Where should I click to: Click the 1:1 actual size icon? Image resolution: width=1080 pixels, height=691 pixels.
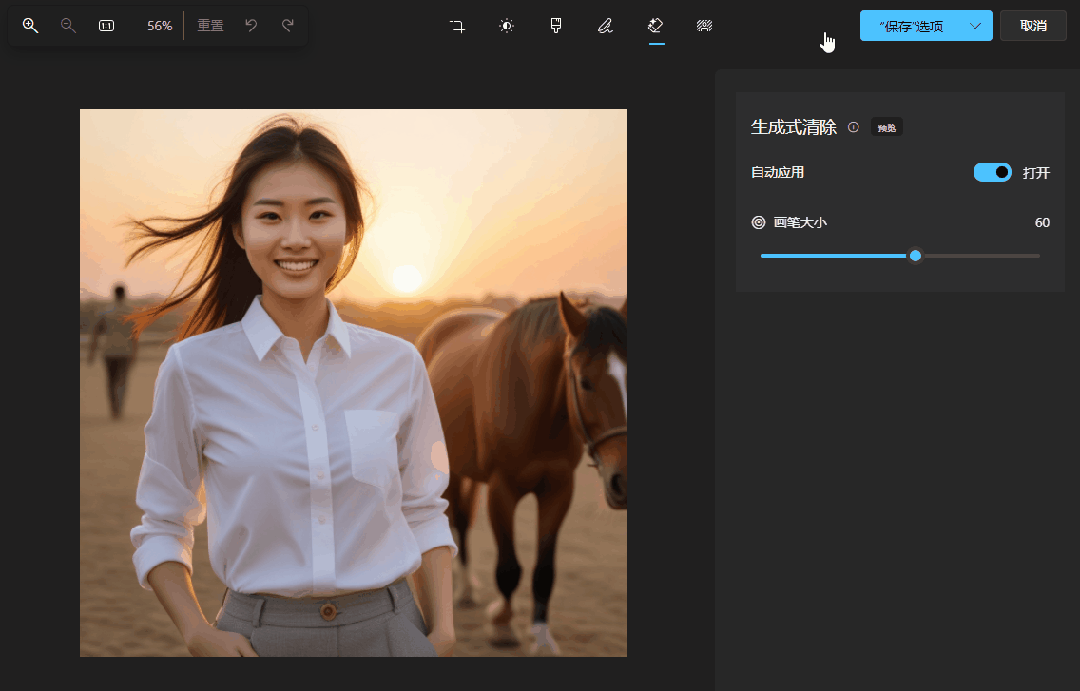[x=106, y=26]
